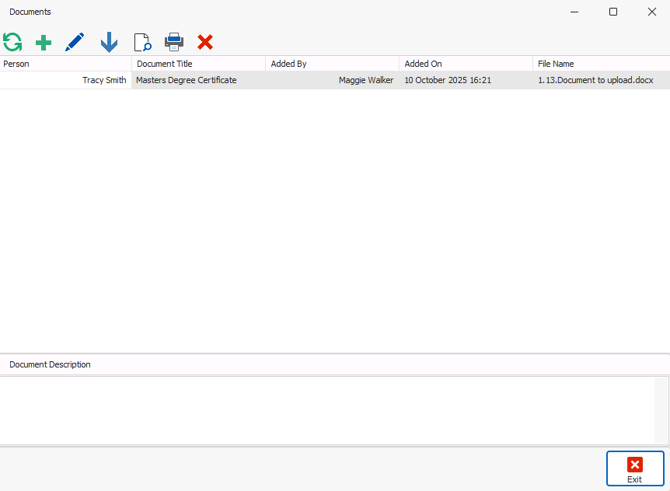The width and height of the screenshot is (670, 491).
Task: Edit the document using the pencil icon
Action: pyautogui.click(x=75, y=42)
